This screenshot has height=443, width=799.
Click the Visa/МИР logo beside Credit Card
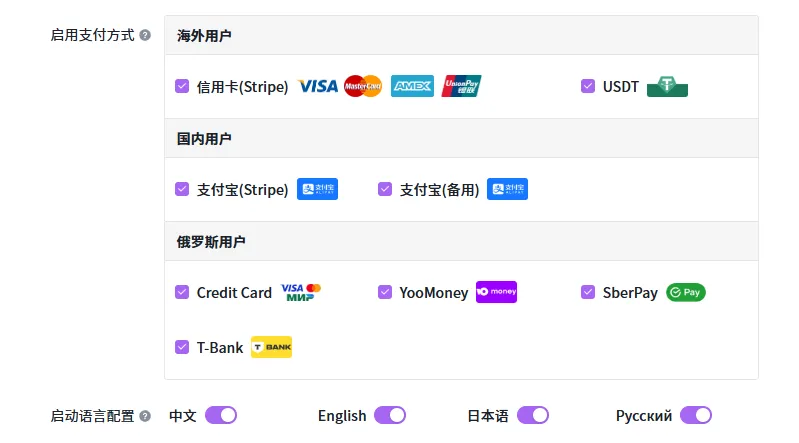click(301, 293)
